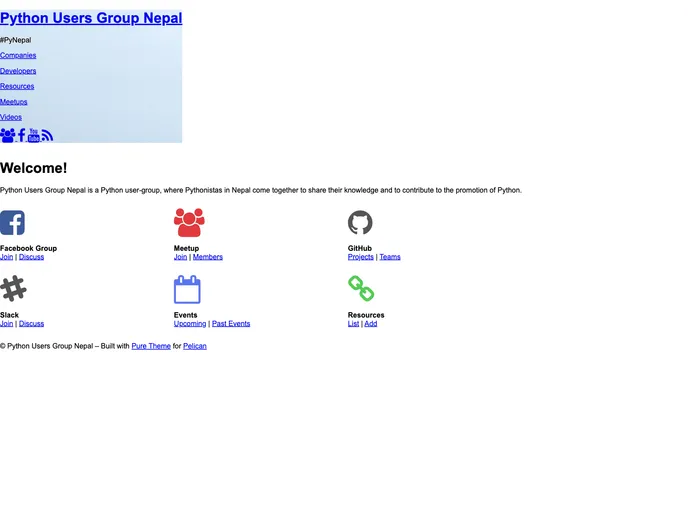688x512 pixels.
Task: Open Resources in the header navigation
Action: [17, 86]
